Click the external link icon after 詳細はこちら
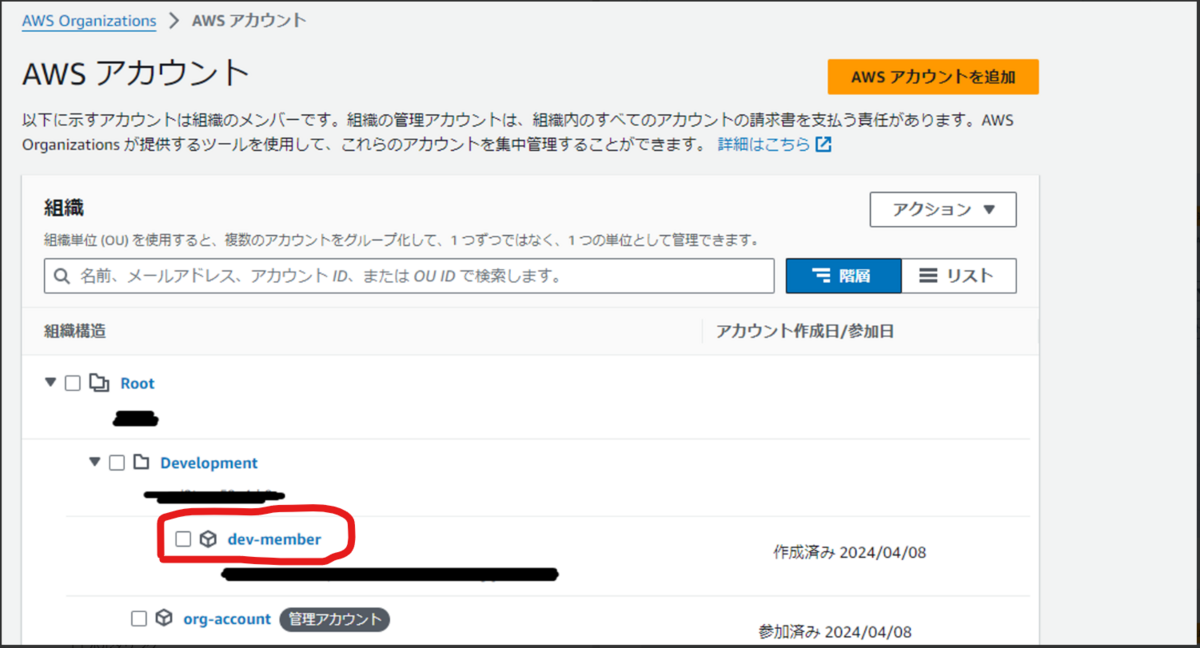Image resolution: width=1200 pixels, height=648 pixels. pos(823,144)
